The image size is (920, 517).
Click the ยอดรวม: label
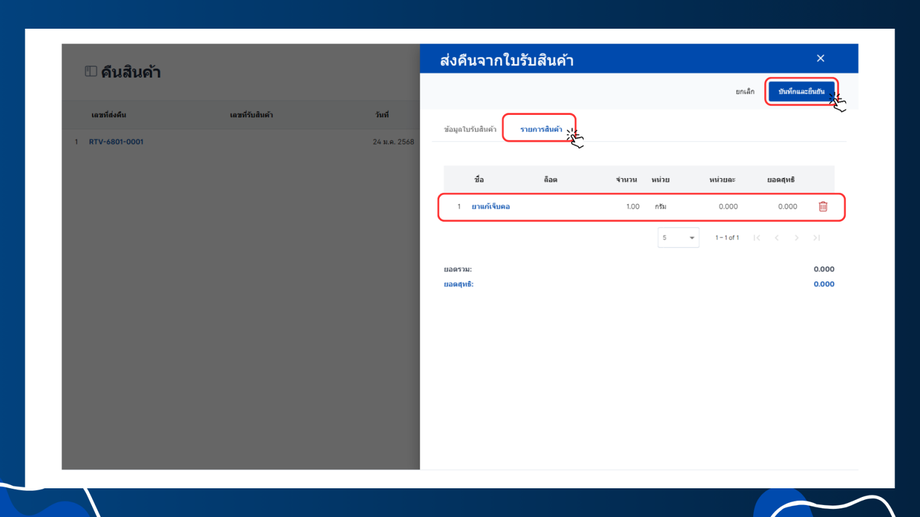[x=458, y=269]
